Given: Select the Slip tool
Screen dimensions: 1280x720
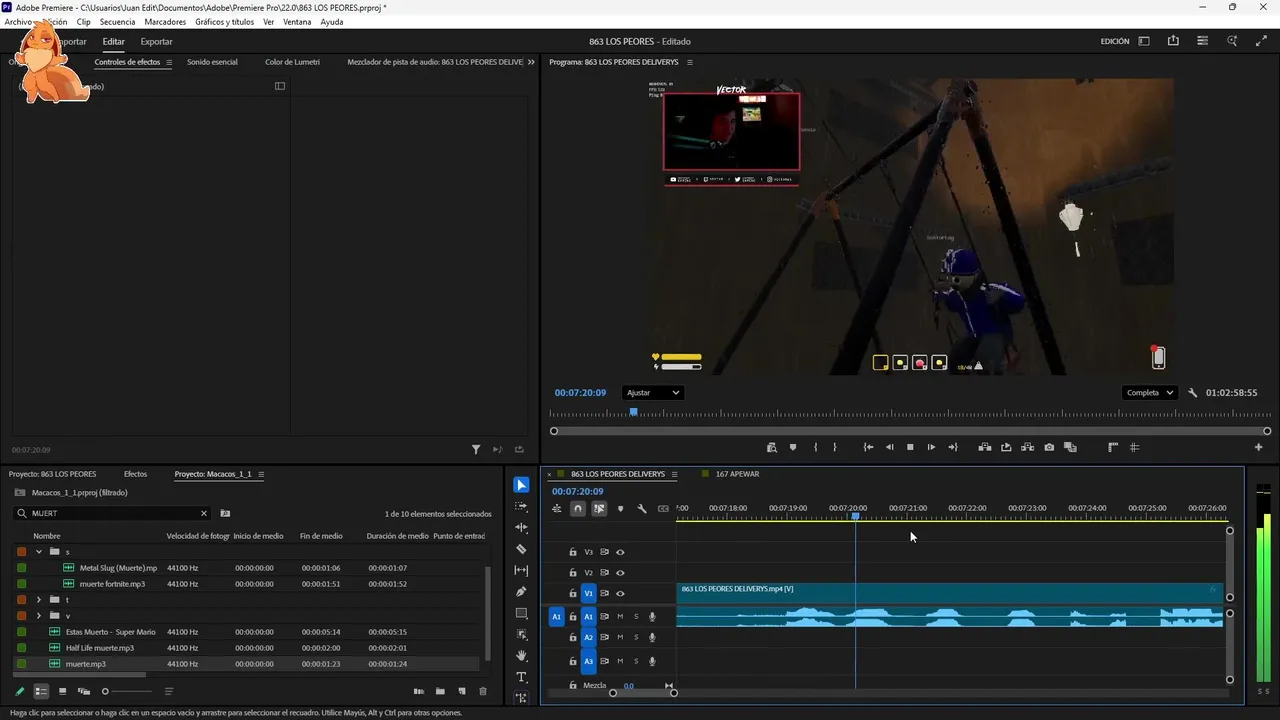Looking at the screenshot, I should (x=521, y=570).
